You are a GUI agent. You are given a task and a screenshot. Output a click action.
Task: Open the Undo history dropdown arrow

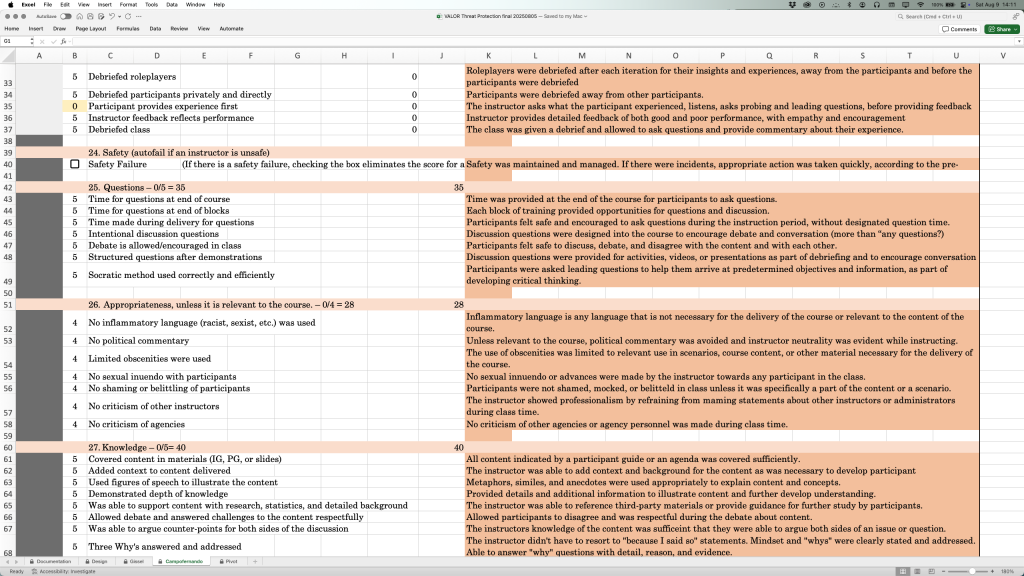119,16
